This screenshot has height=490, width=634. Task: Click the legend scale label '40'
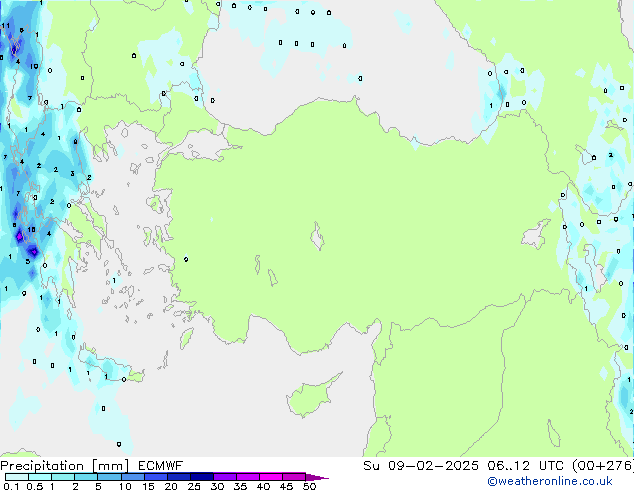[x=263, y=486]
